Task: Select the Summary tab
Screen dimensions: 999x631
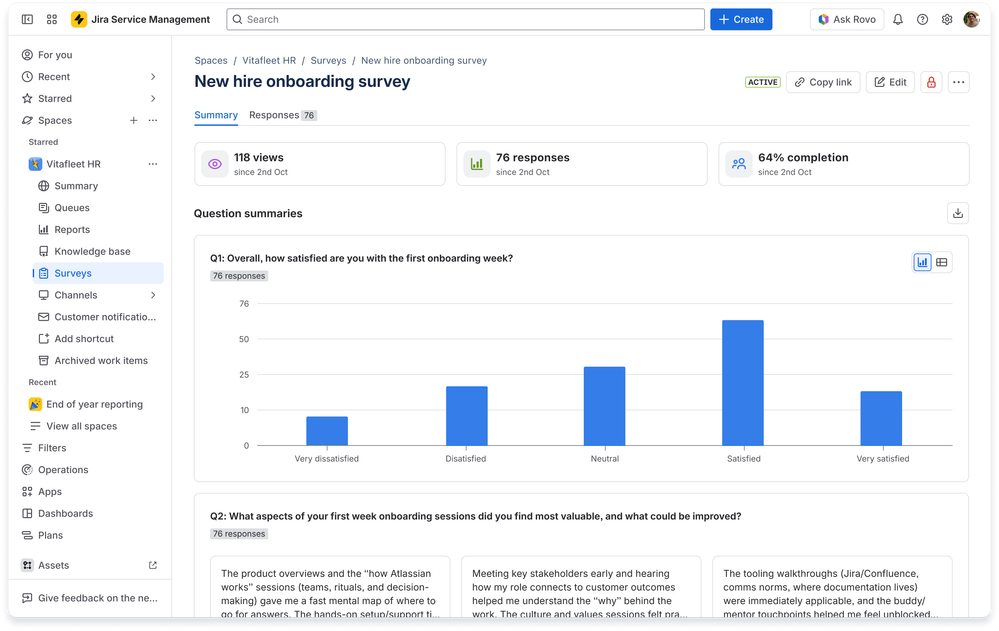Action: 216,115
